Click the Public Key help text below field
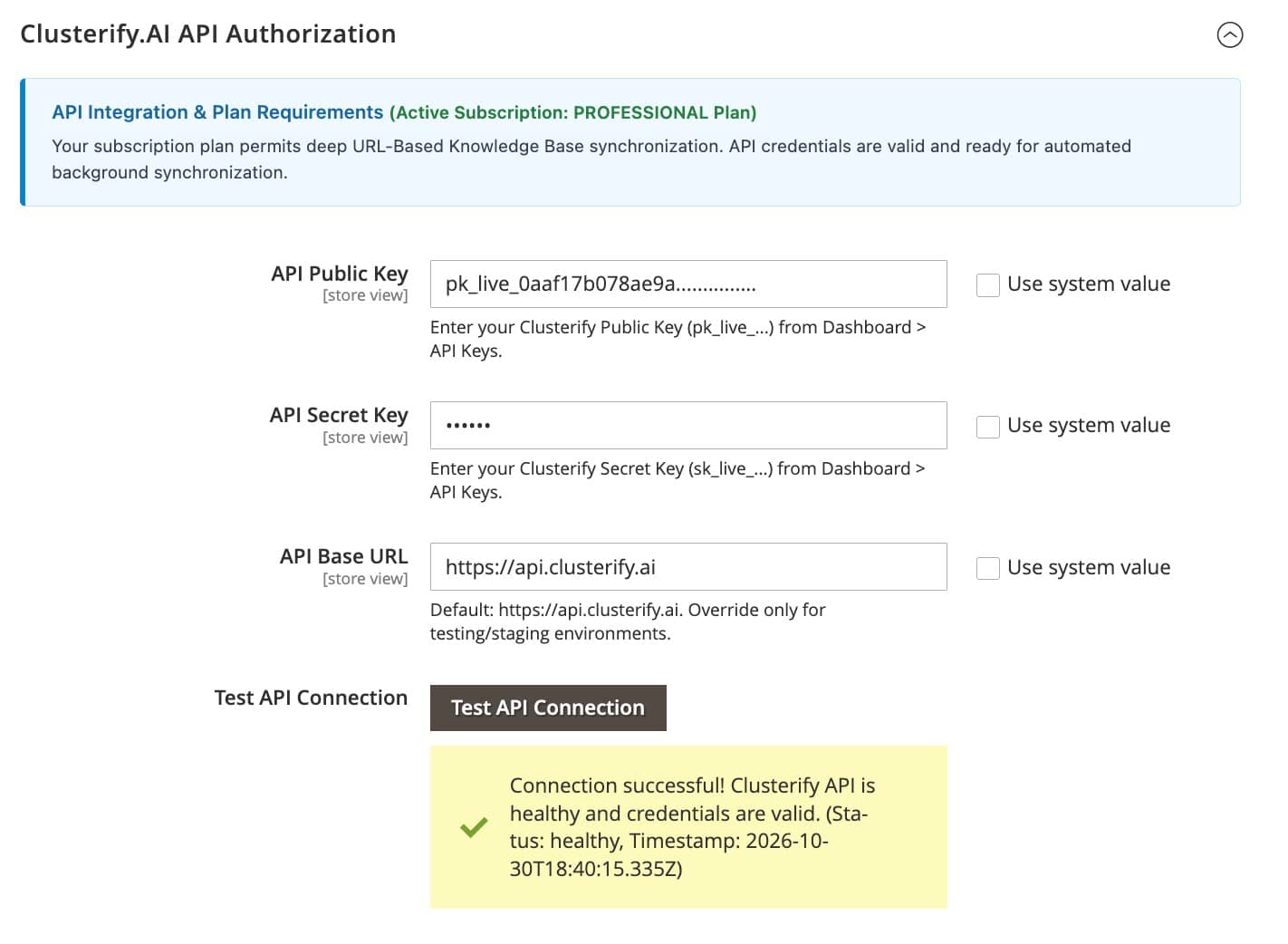Viewport: 1288px width, 944px height. tap(678, 339)
